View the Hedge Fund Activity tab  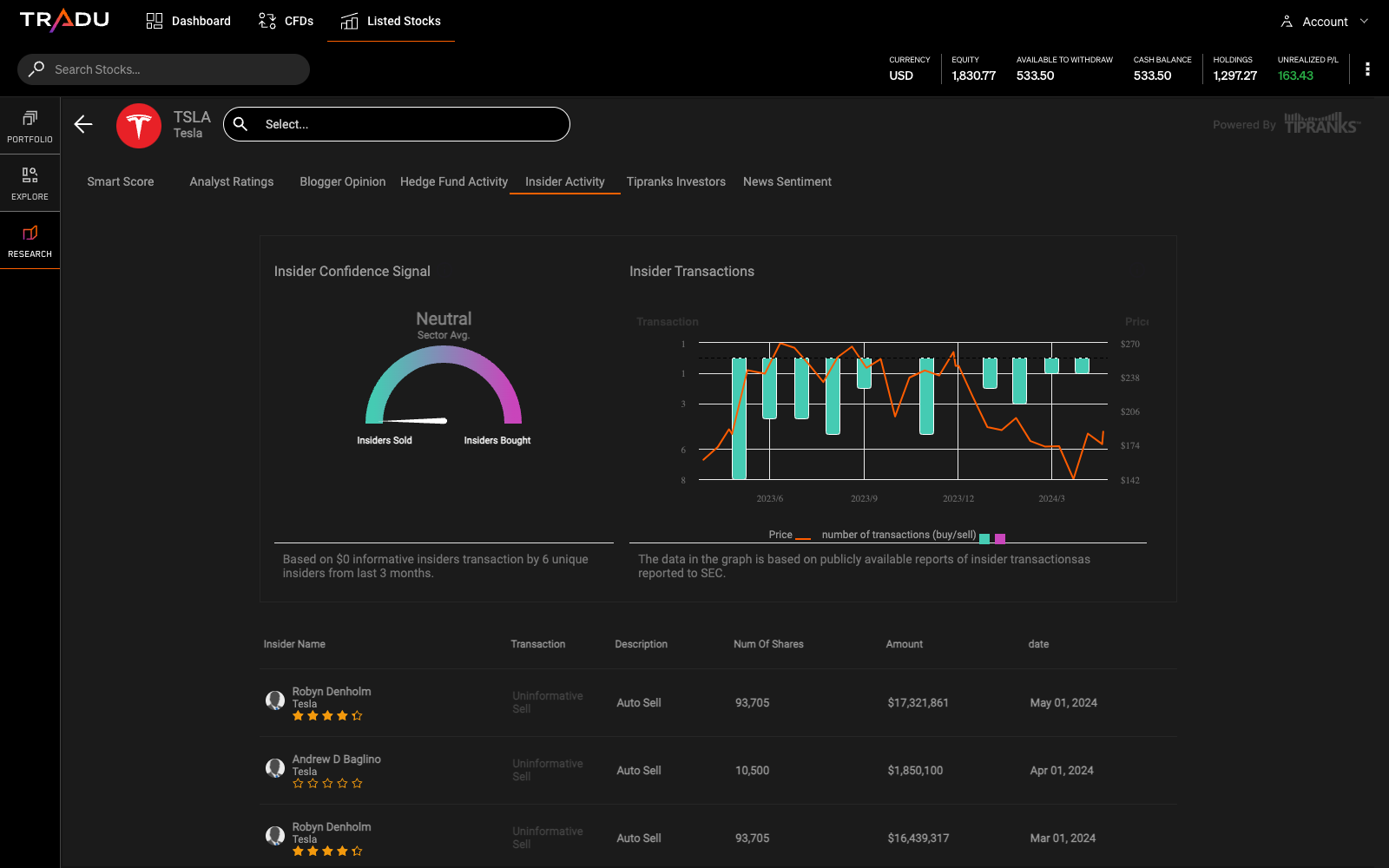pos(454,181)
